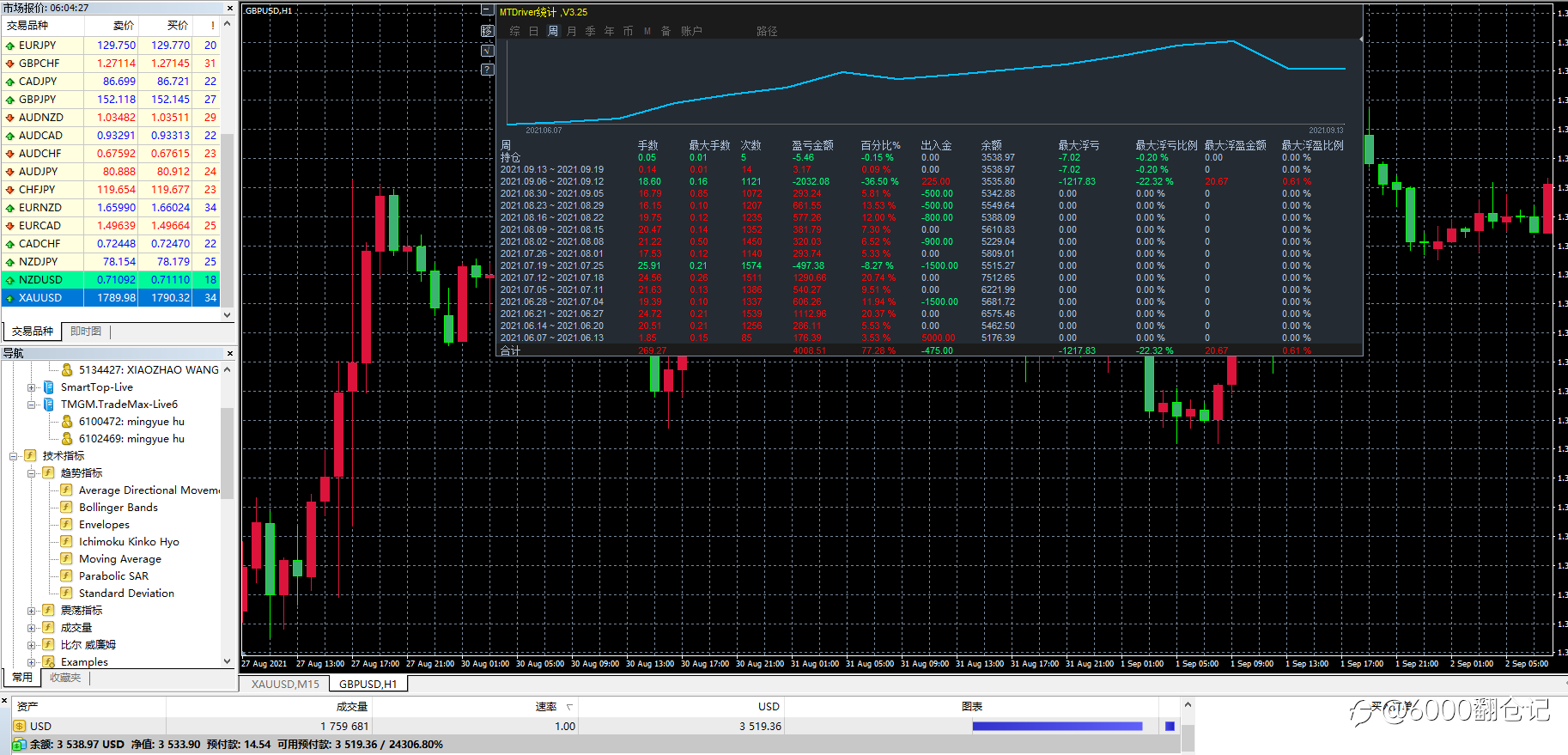1568x755 pixels.
Task: Collapse the 趋势指标 tree node
Action: 32,473
